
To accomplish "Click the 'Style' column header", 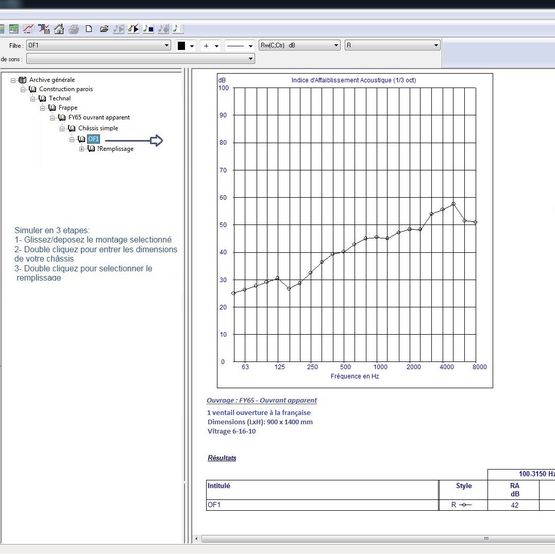I will coord(463,490).
